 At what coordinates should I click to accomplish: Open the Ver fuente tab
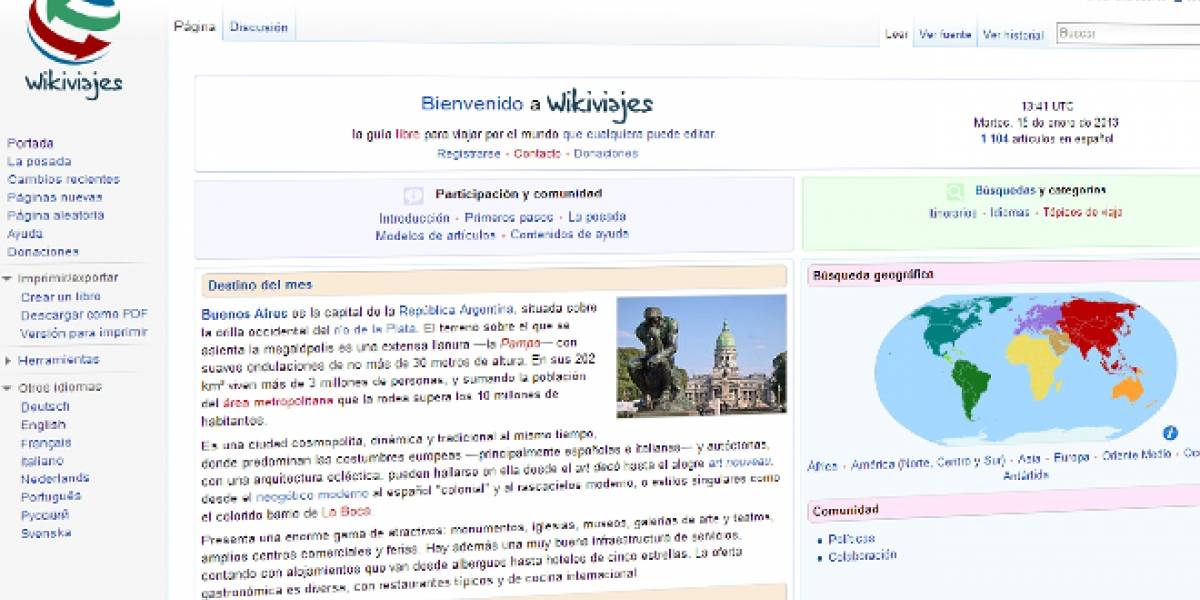click(945, 34)
